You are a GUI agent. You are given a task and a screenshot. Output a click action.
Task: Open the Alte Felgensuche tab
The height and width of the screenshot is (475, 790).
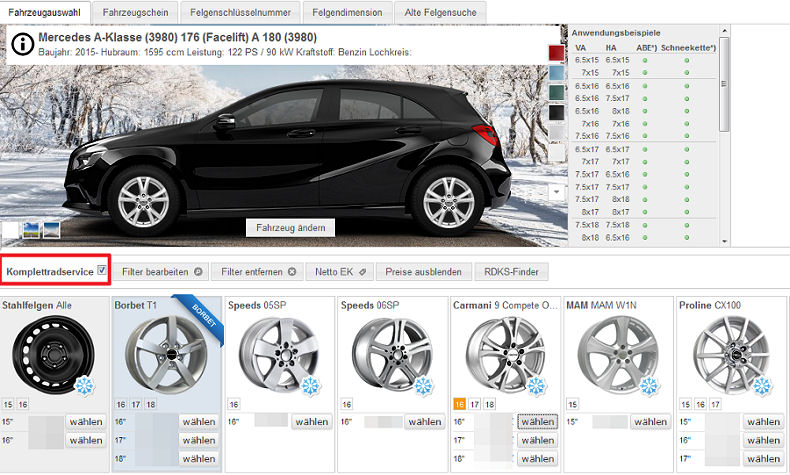(440, 13)
